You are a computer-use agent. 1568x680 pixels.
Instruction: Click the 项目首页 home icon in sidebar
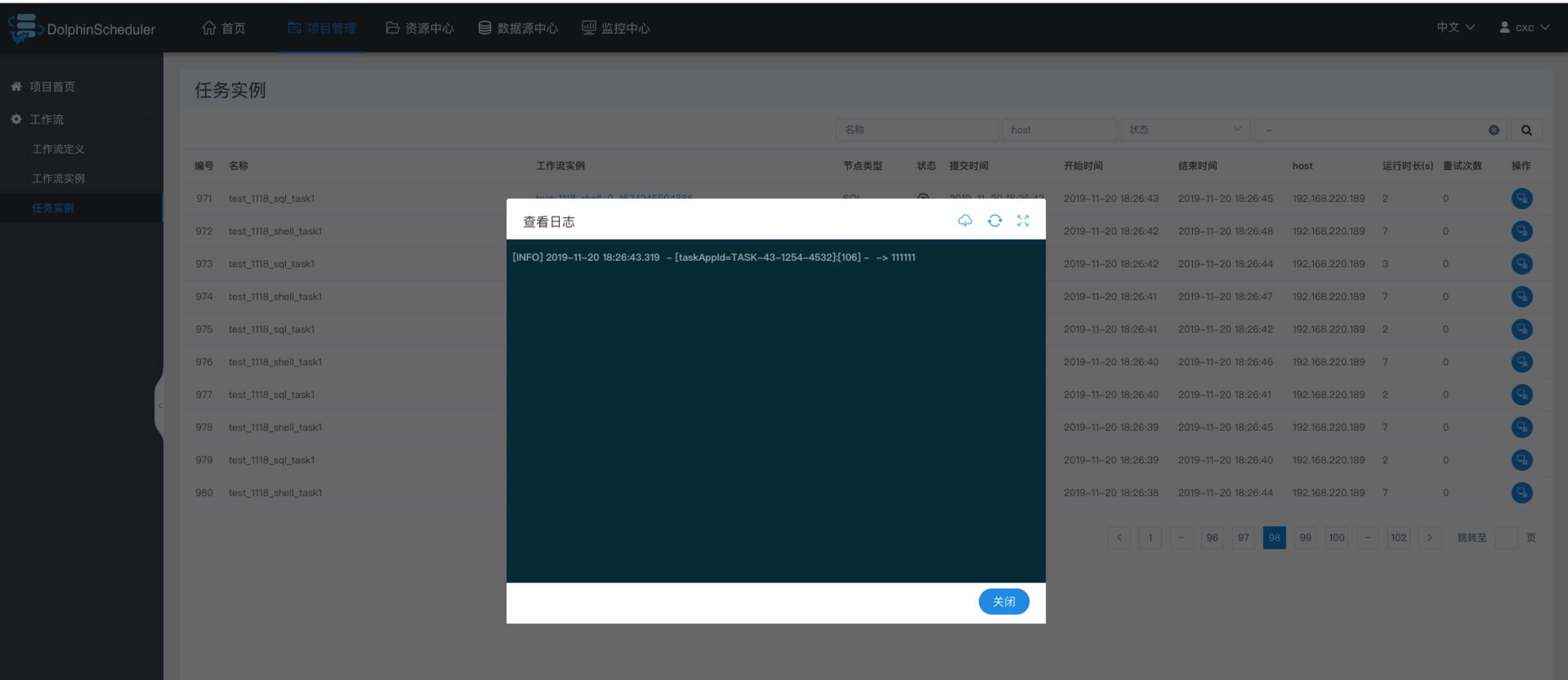[16, 87]
